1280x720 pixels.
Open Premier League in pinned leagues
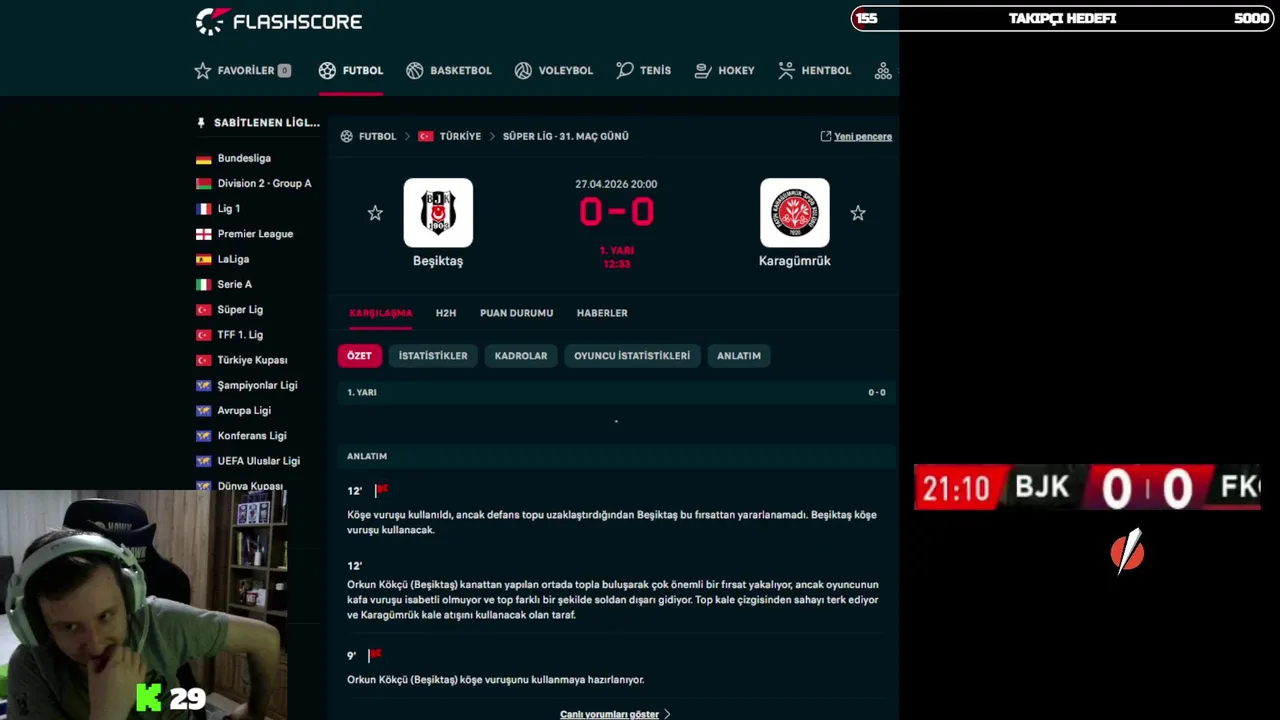(255, 234)
